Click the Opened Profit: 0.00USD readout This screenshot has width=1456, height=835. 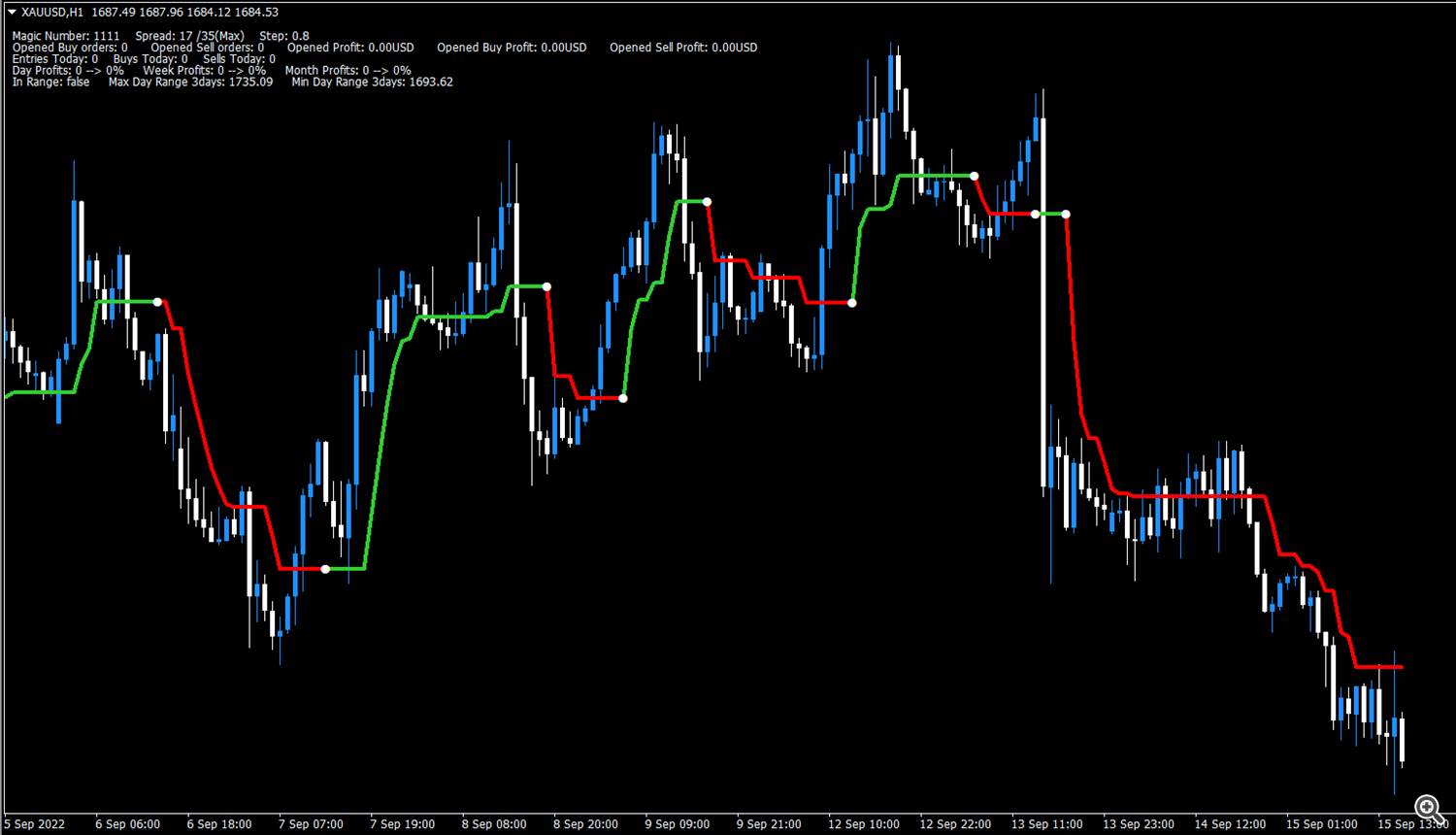[350, 48]
